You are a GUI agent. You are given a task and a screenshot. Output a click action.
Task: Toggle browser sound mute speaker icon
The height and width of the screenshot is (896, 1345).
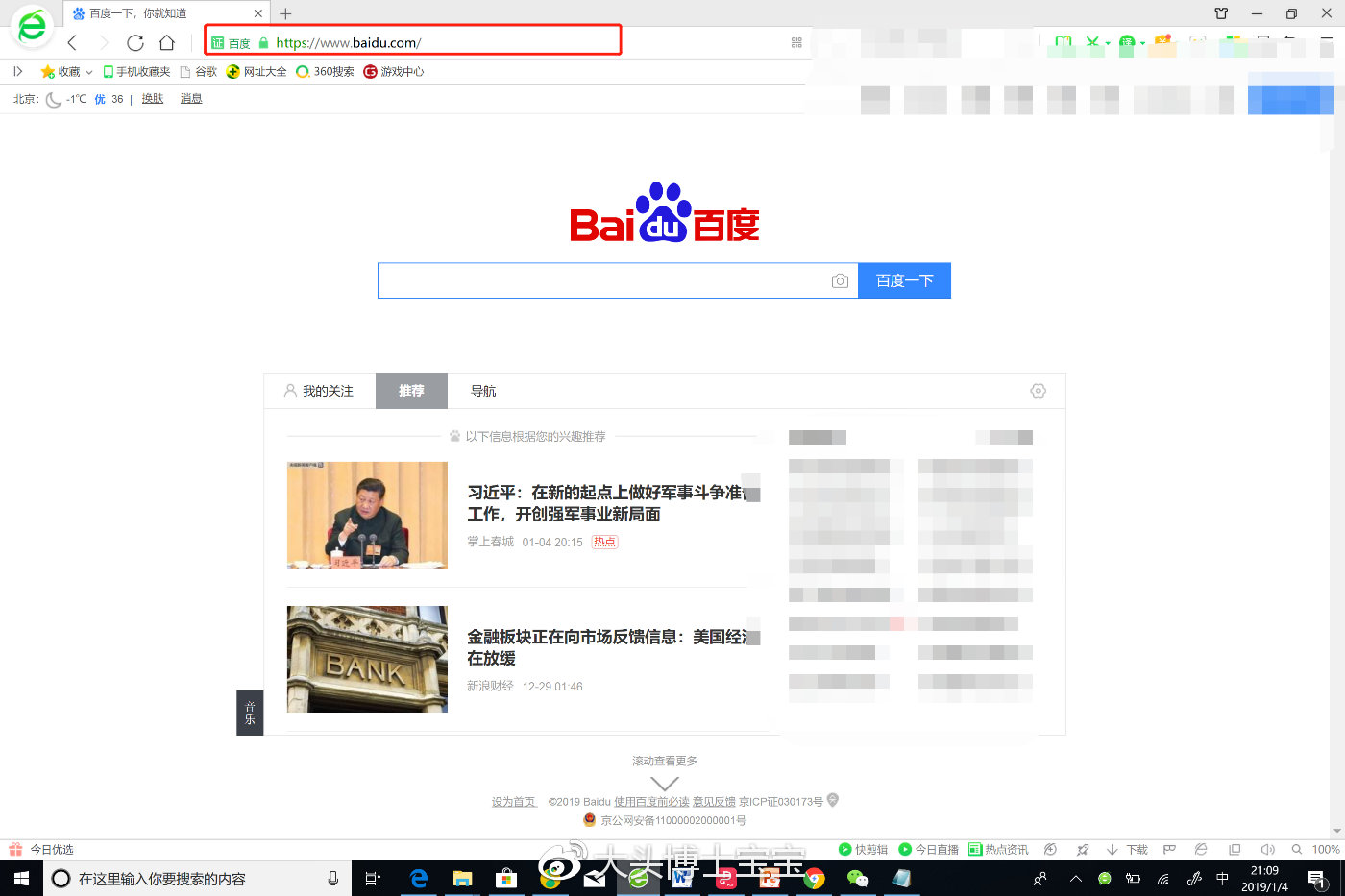1267,850
